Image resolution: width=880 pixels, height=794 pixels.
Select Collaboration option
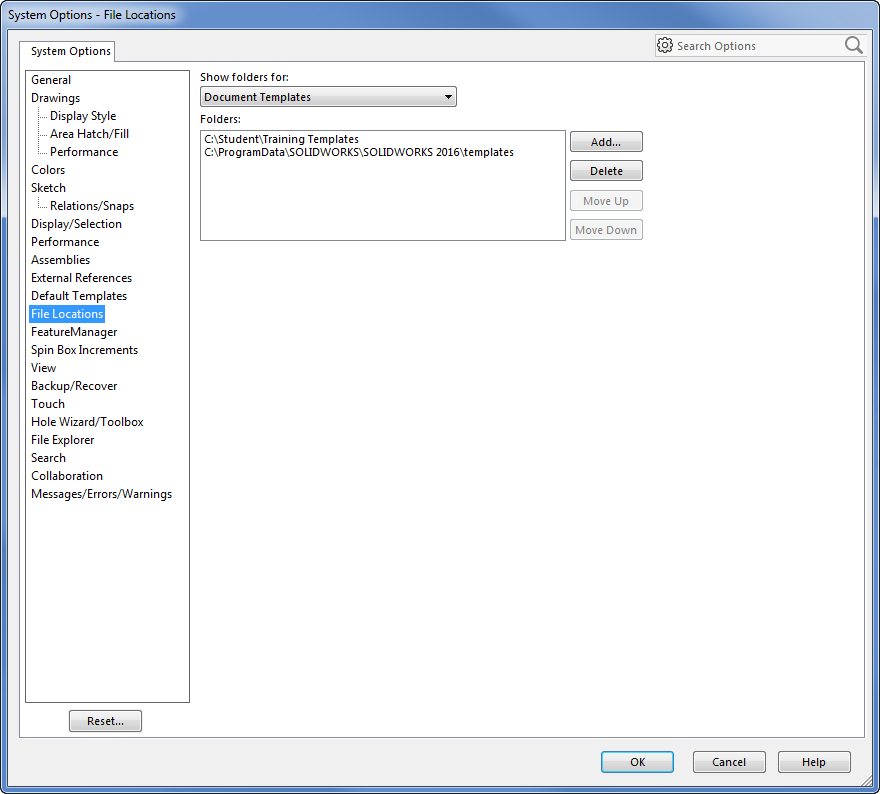click(67, 476)
